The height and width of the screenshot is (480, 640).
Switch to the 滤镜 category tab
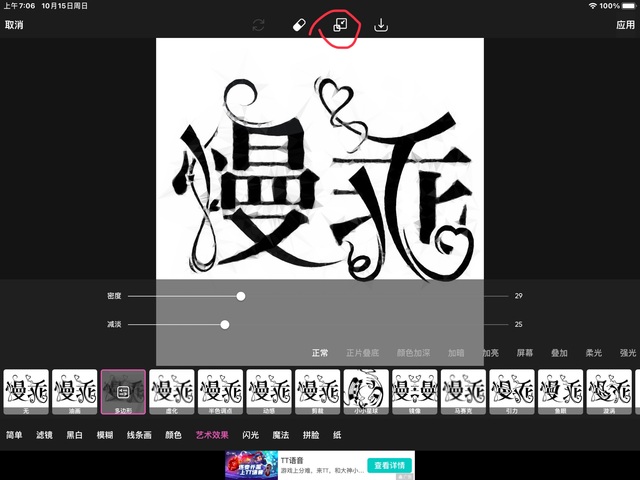pyautogui.click(x=44, y=435)
